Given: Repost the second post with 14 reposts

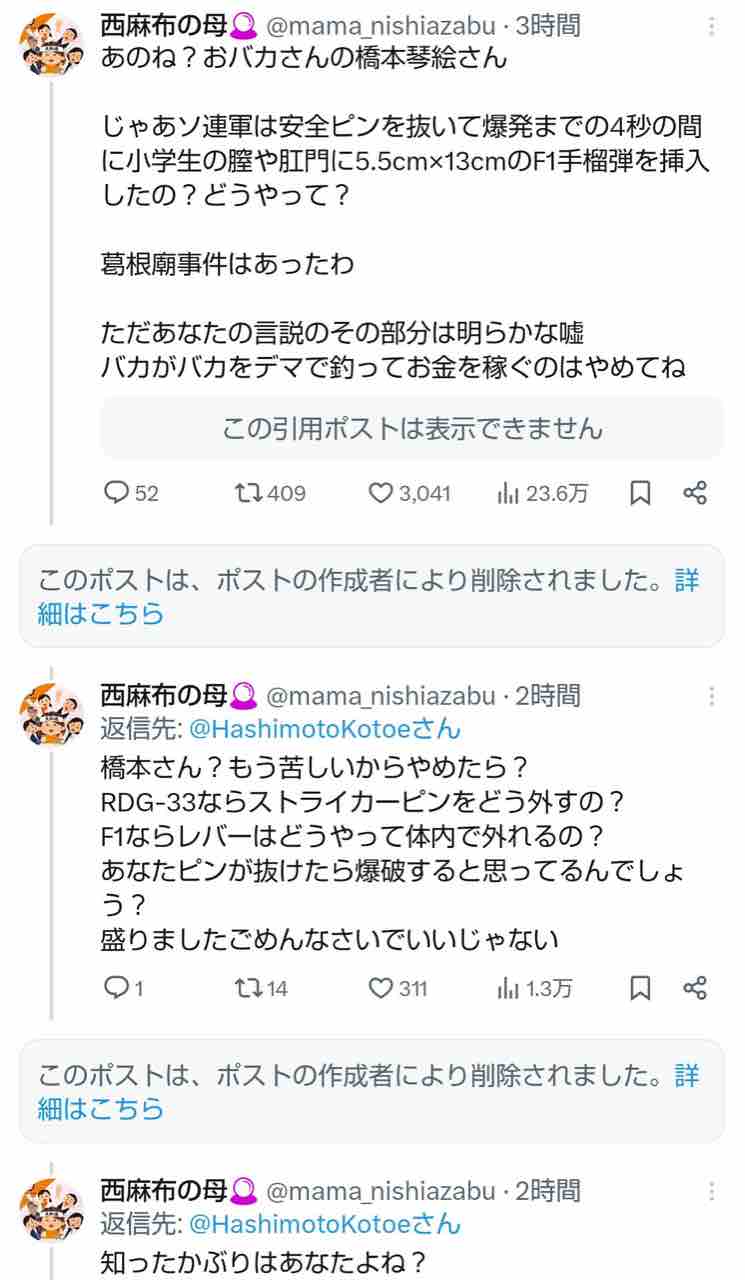Looking at the screenshot, I should (261, 988).
